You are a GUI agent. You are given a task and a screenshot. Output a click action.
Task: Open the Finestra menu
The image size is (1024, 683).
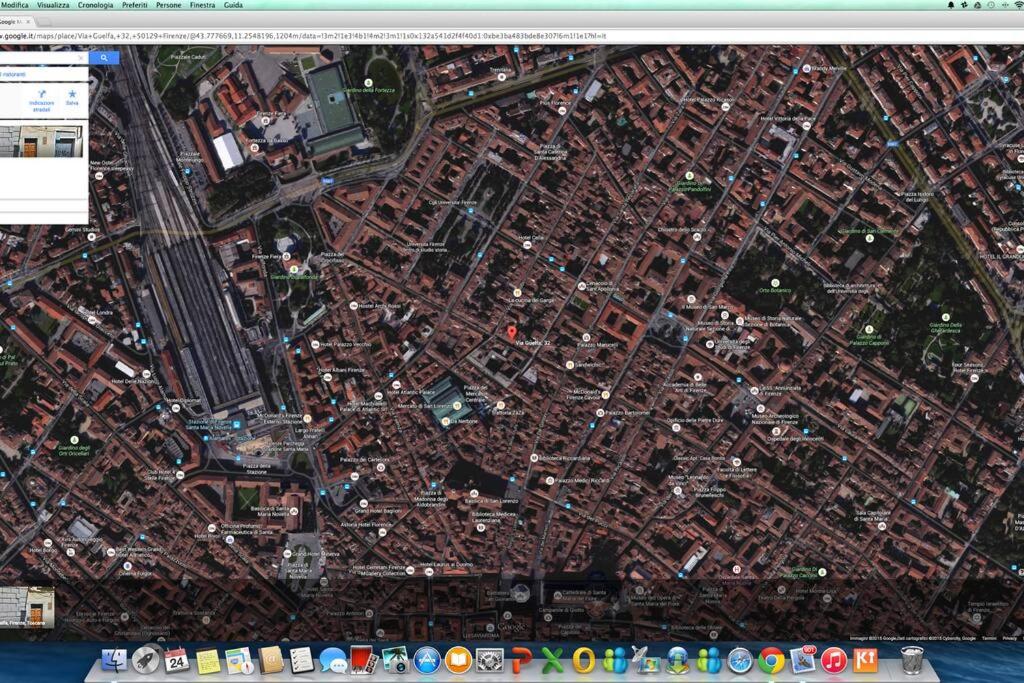pos(202,5)
